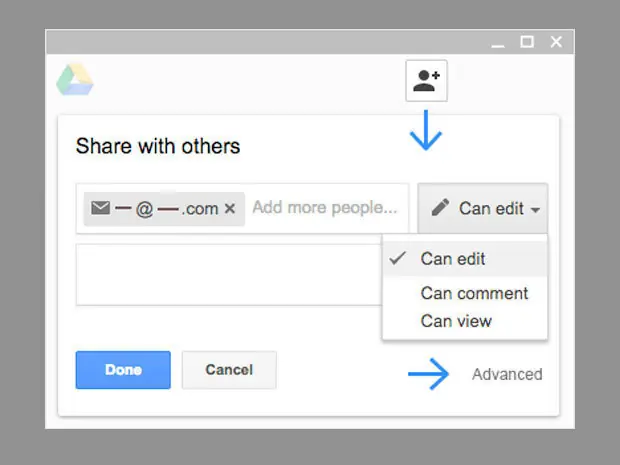This screenshot has width=620, height=465.
Task: Click the add person share icon
Action: click(x=426, y=81)
